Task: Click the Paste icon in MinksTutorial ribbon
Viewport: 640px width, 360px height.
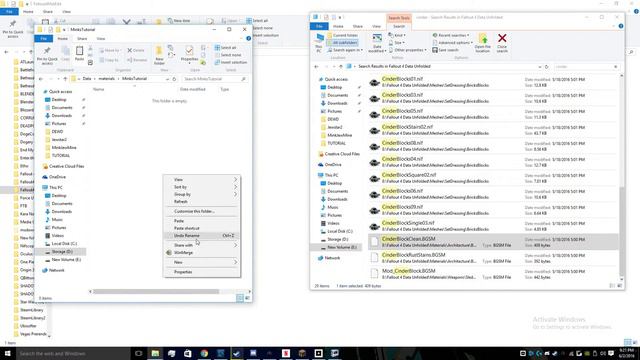Action: (79, 53)
